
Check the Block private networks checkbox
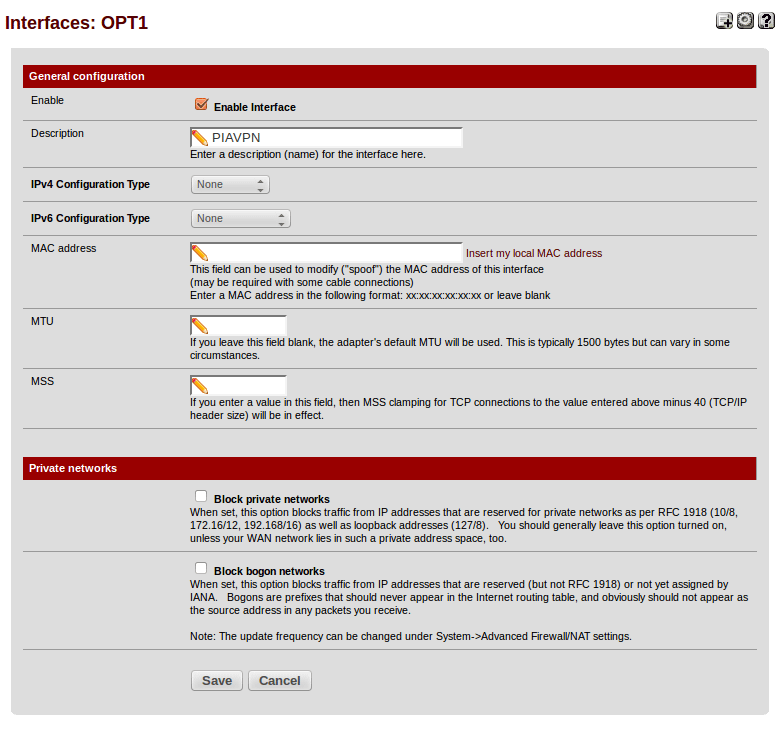pyautogui.click(x=201, y=496)
